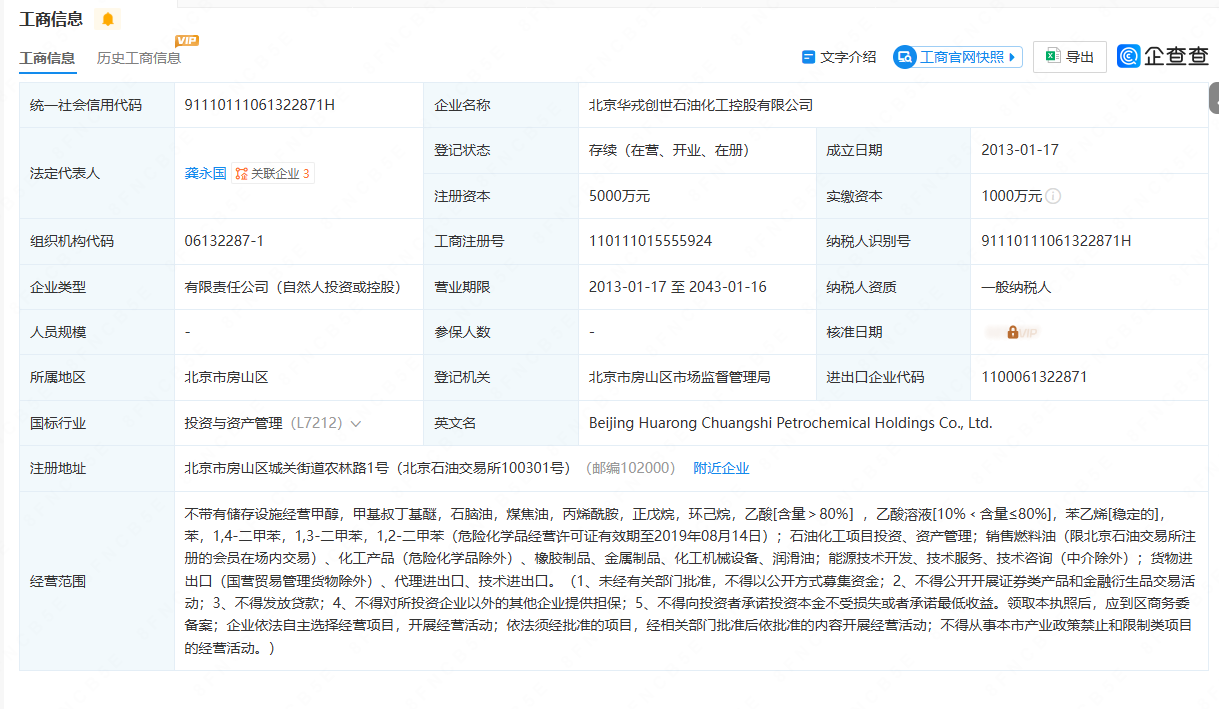Click the 导出 export button
This screenshot has width=1219, height=709.
(x=1070, y=57)
